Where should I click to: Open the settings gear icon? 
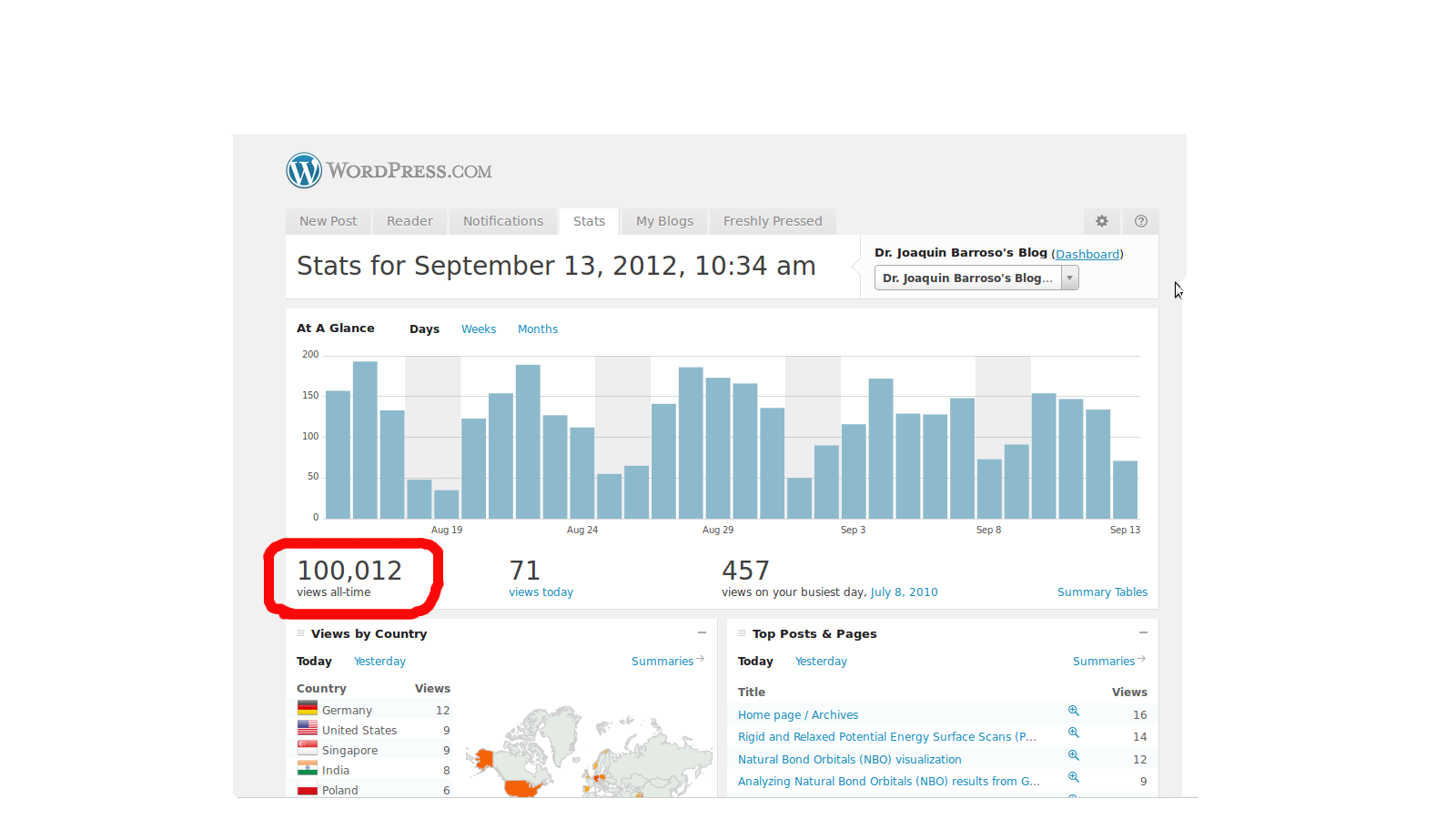tap(1102, 221)
